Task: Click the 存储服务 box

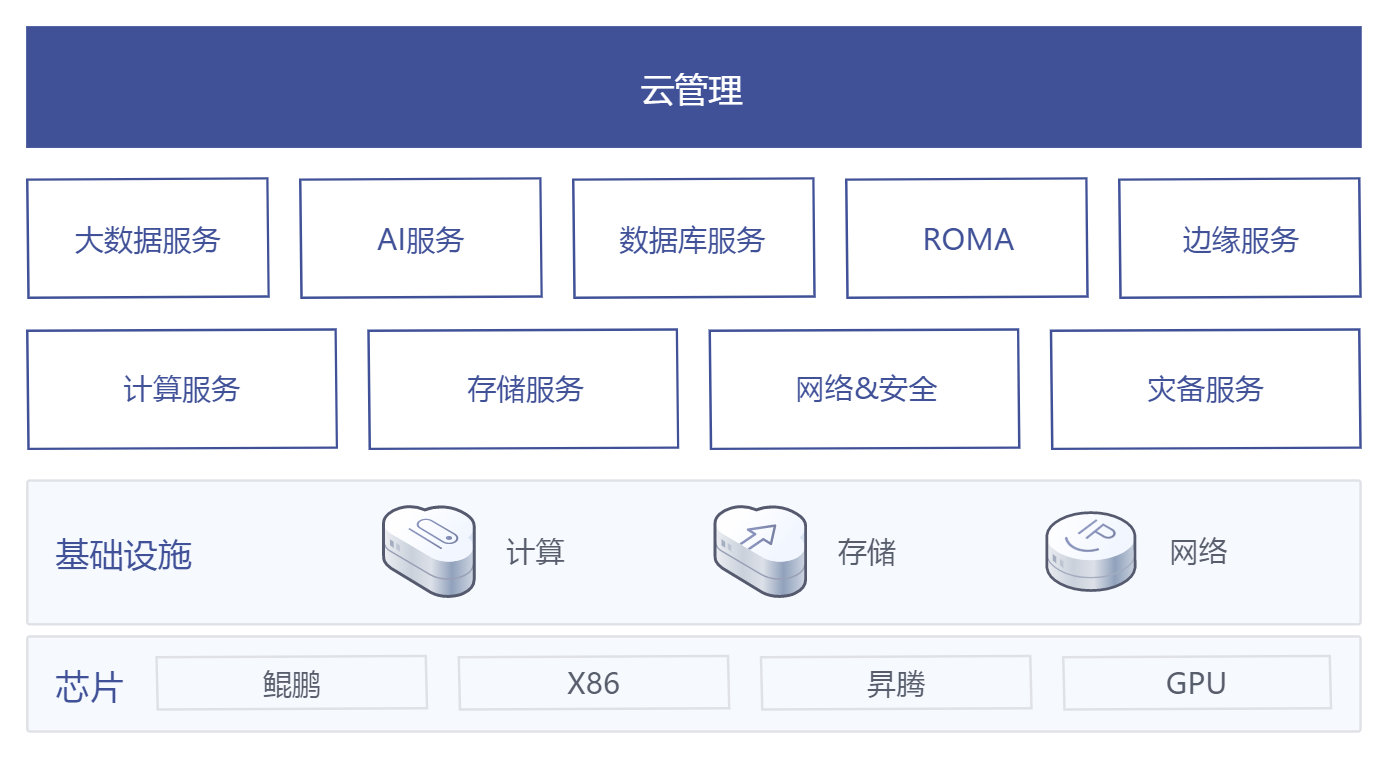Action: [x=523, y=389]
